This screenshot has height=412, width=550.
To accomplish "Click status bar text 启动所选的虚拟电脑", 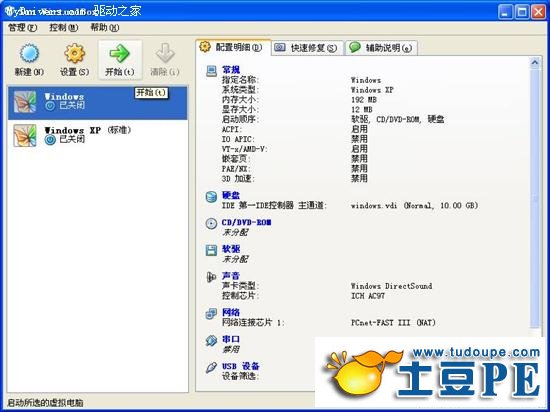I will tap(45, 403).
